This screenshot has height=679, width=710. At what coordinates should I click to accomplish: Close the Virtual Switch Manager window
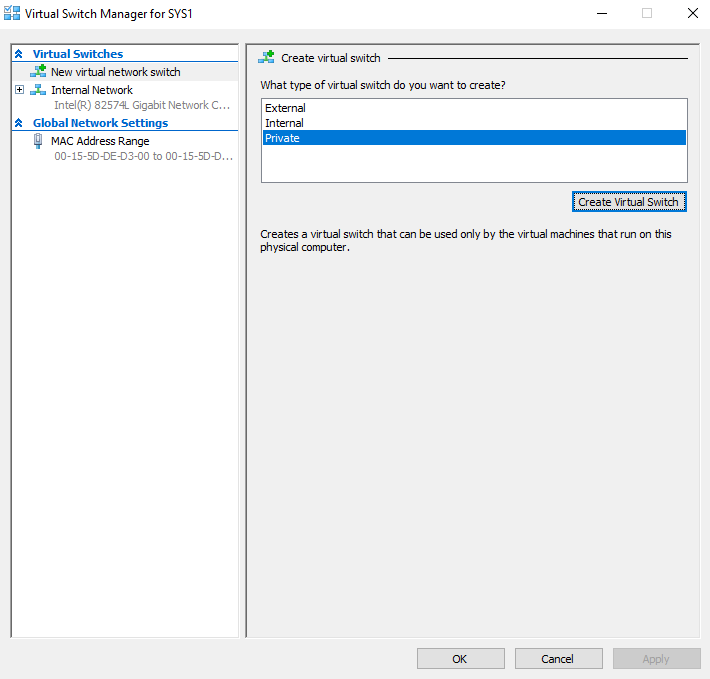click(x=692, y=14)
